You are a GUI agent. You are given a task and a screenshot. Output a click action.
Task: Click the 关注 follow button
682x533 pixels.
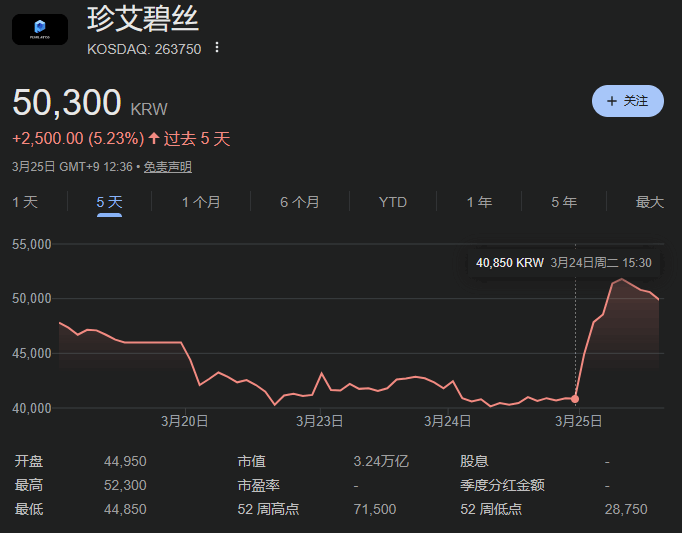tap(627, 101)
